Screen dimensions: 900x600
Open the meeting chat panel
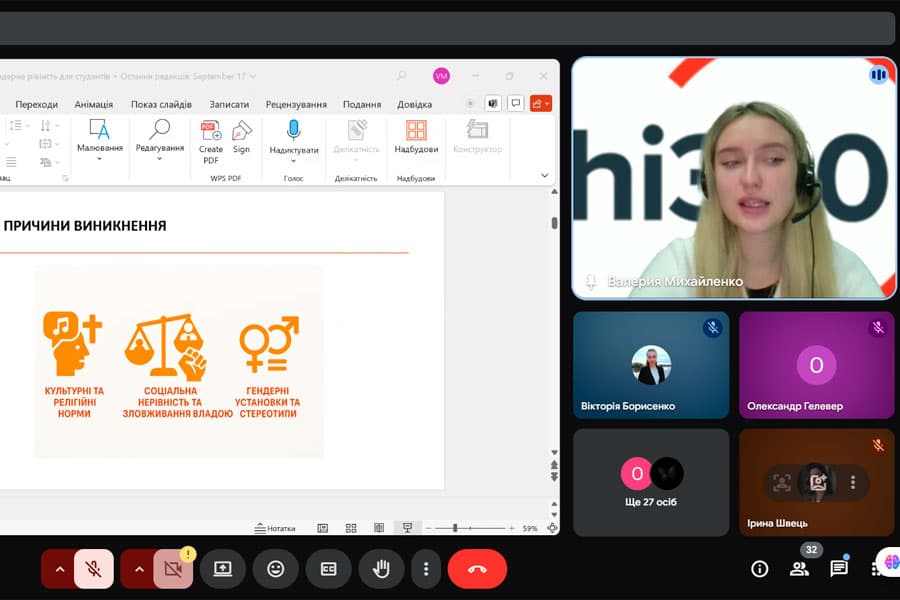839,569
